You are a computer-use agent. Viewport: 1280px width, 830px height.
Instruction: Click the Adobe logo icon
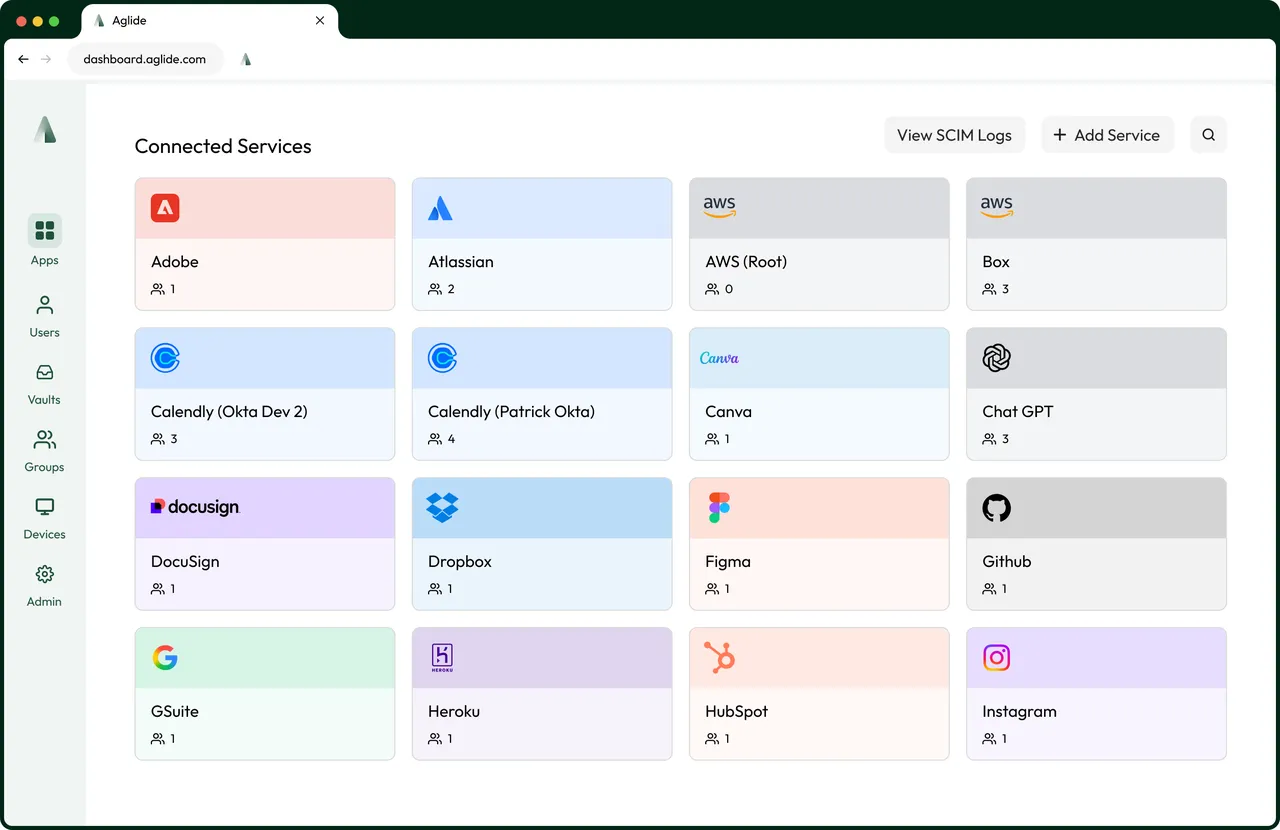click(165, 208)
